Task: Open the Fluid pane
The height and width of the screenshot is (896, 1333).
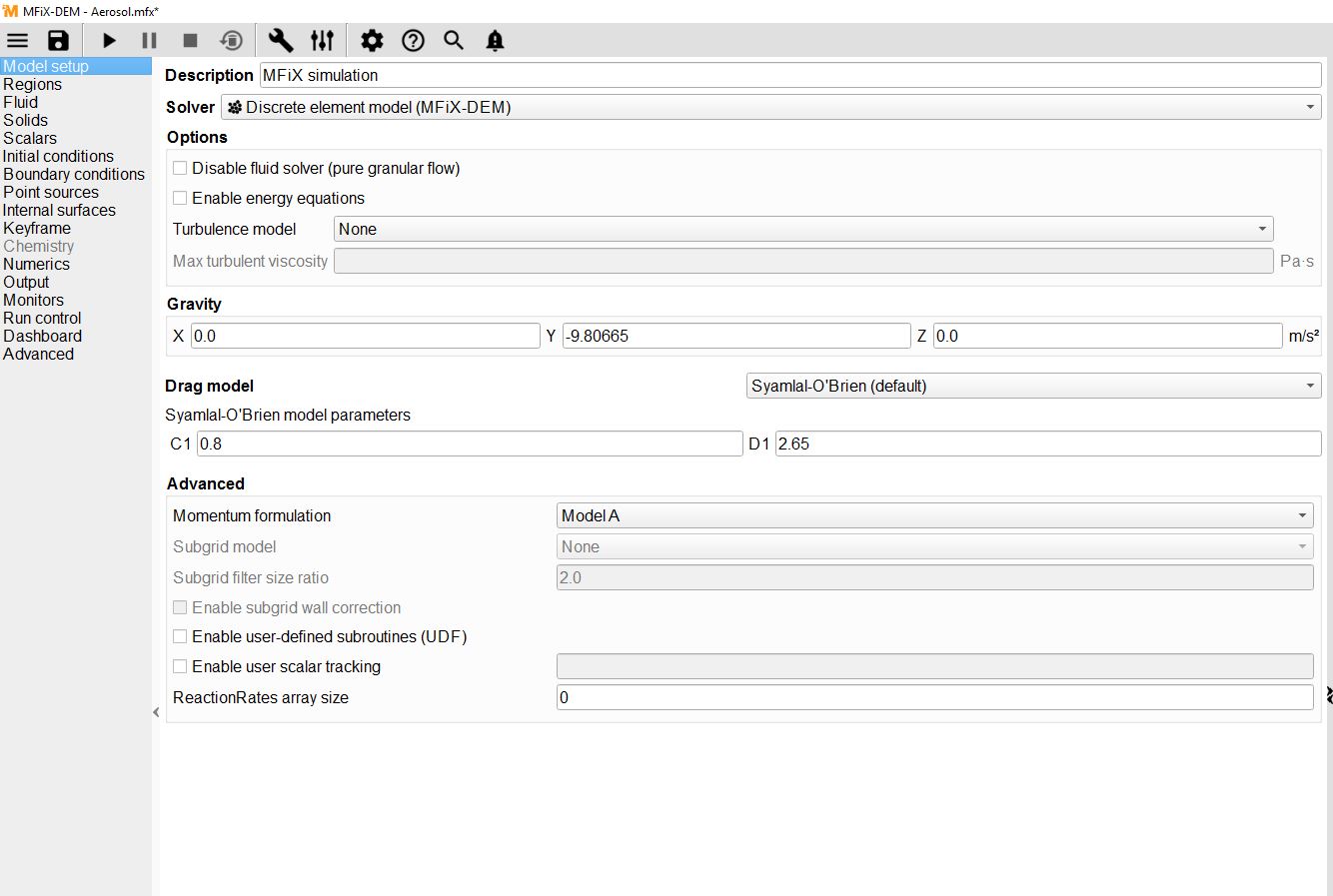Action: pos(76,102)
